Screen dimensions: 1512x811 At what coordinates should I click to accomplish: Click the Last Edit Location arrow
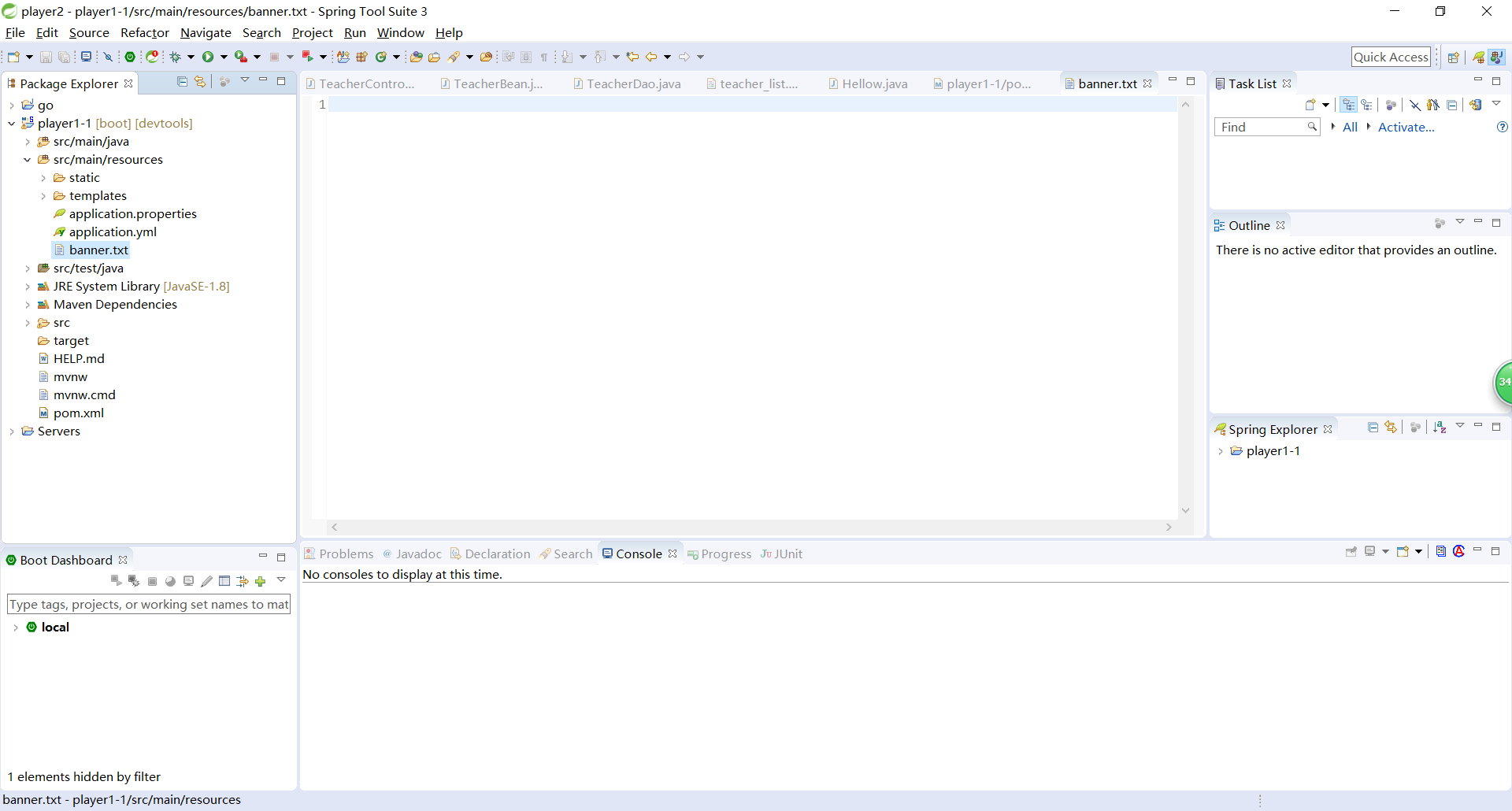coord(632,57)
